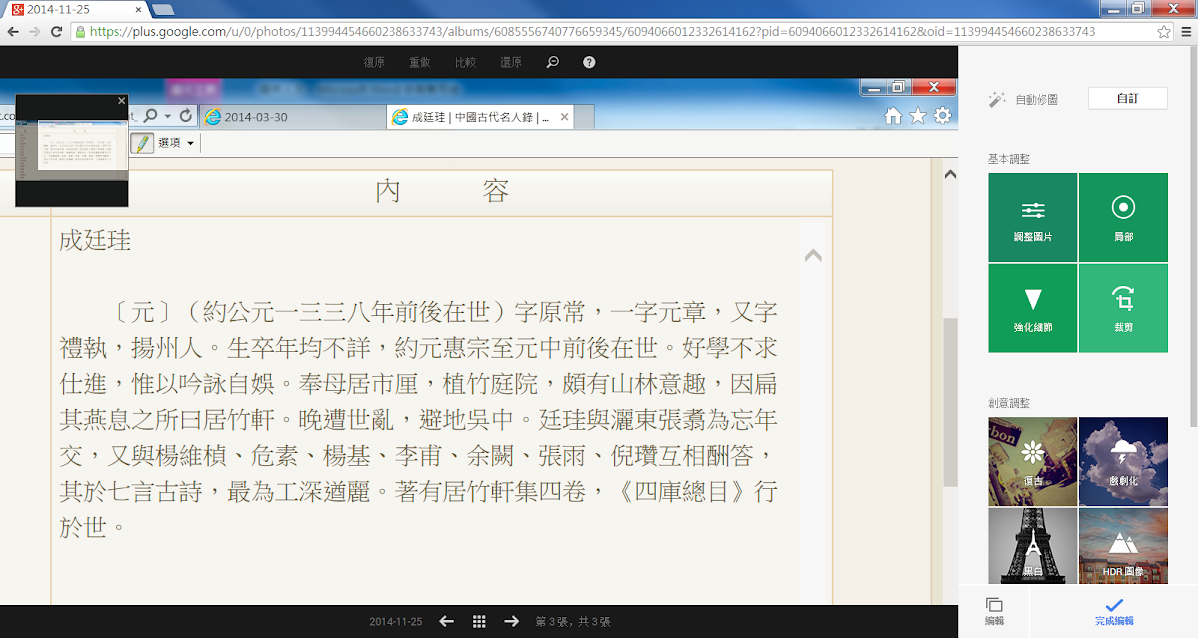Click the auto-enhance magic wand icon

(996, 99)
